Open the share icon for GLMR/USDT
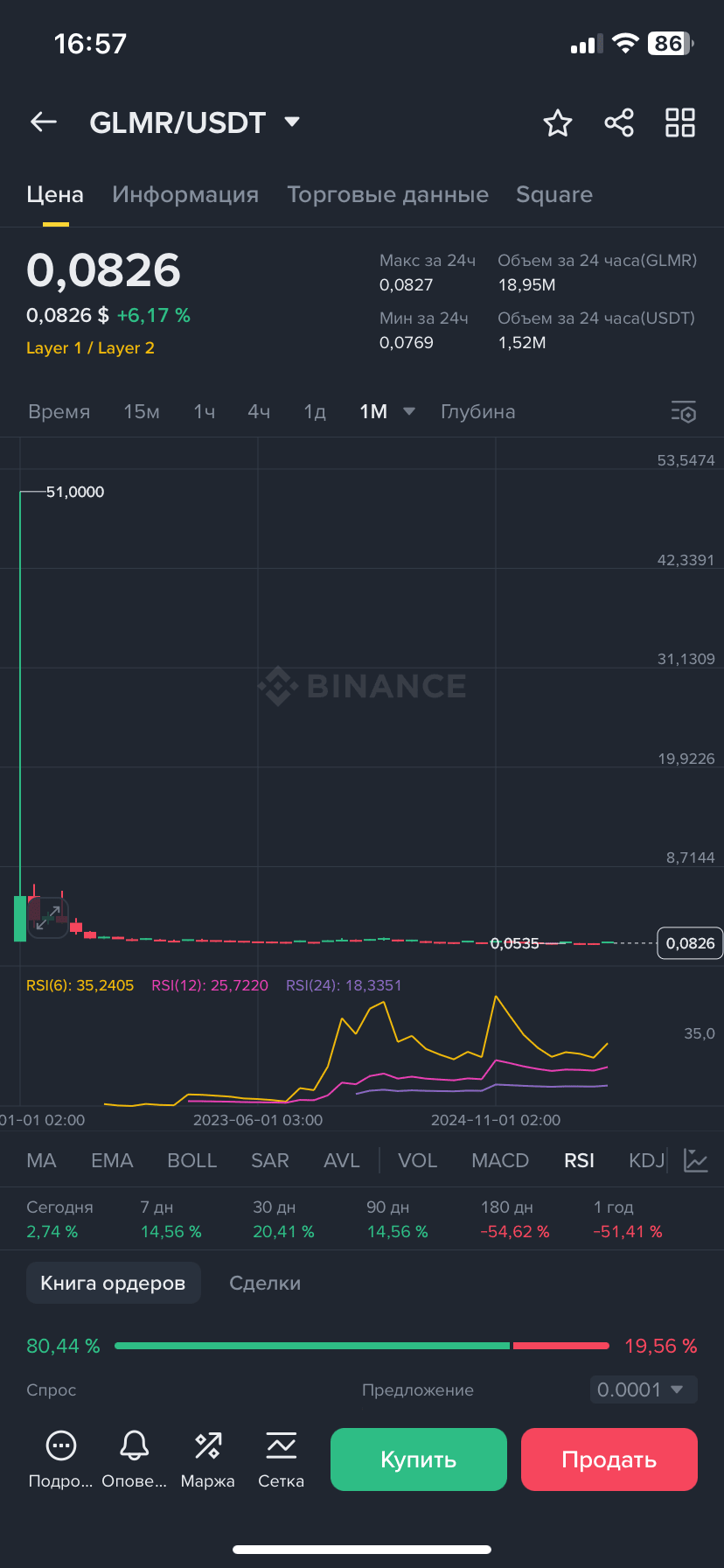This screenshot has width=724, height=1568. [x=618, y=122]
